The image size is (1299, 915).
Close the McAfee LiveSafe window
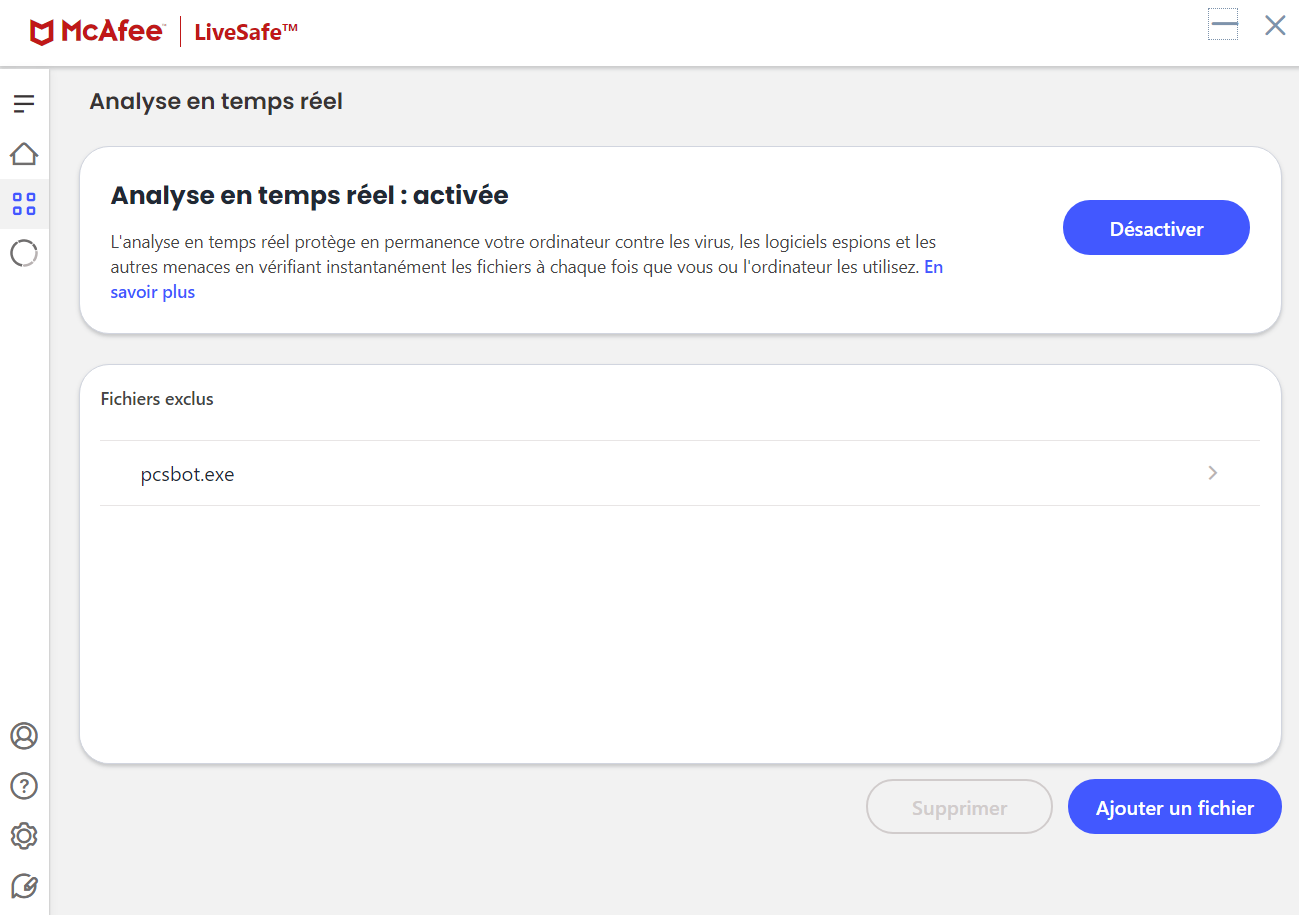click(x=1275, y=25)
